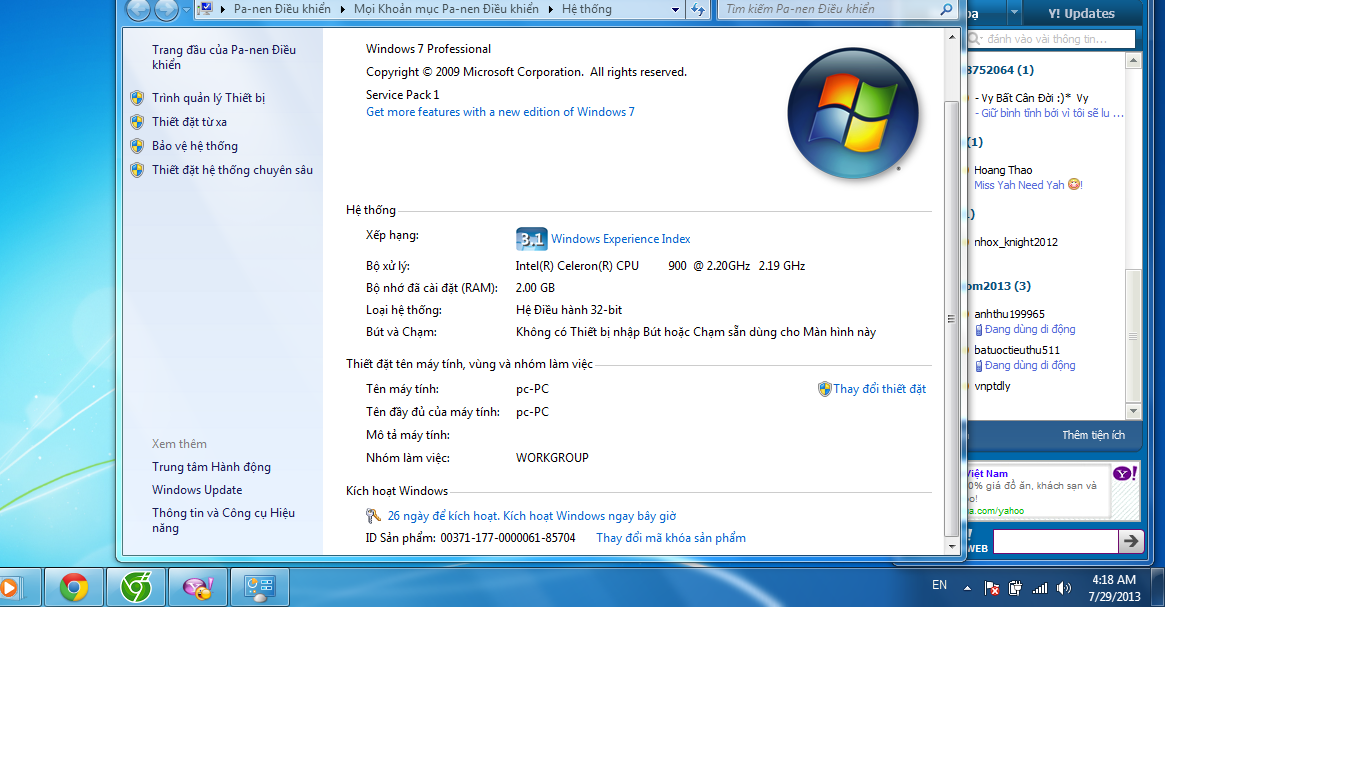Click the network signal icon in tray
The height and width of the screenshot is (768, 1366).
1040,588
